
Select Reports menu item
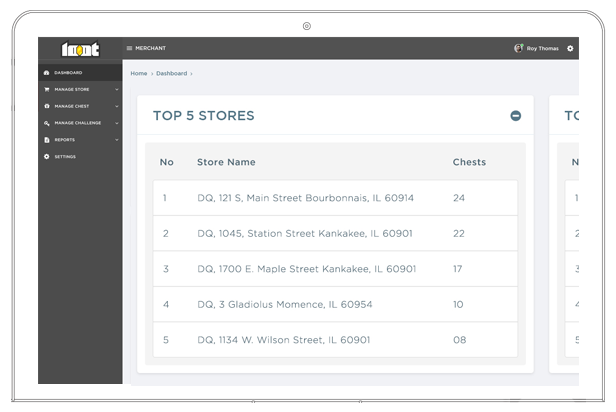coord(80,140)
